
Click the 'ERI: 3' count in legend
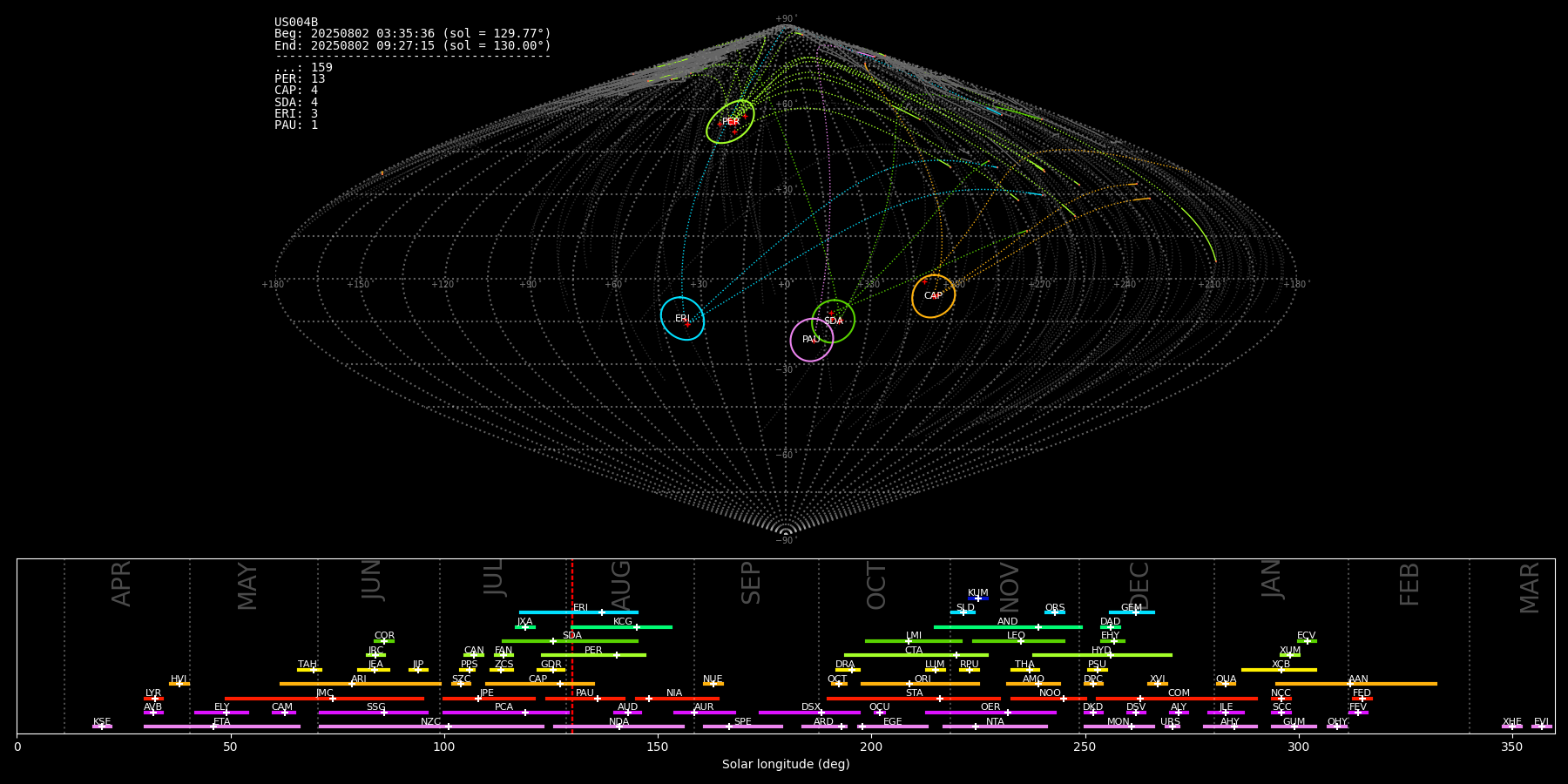point(296,113)
